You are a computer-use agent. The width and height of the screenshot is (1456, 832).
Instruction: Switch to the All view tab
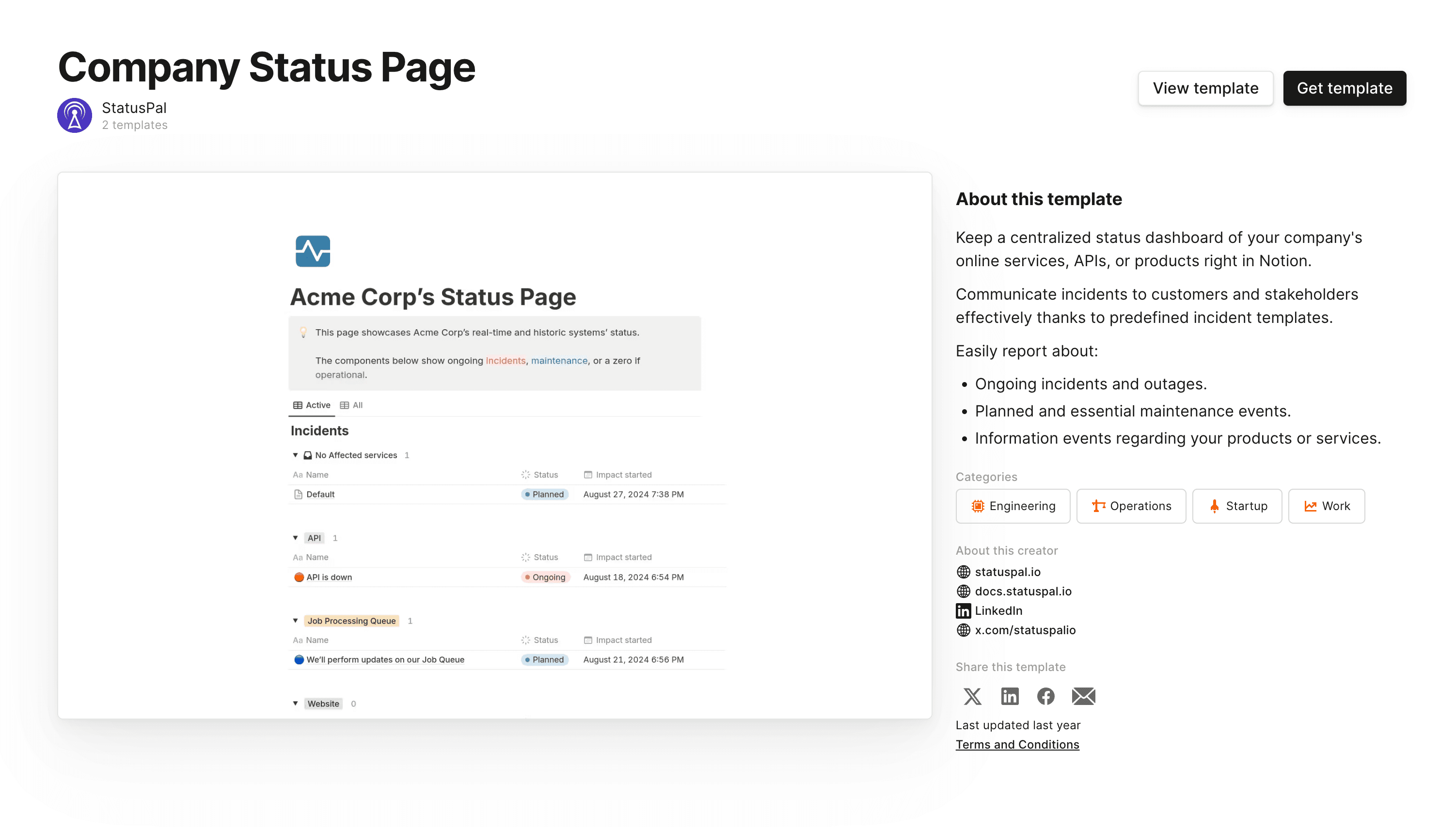(351, 405)
